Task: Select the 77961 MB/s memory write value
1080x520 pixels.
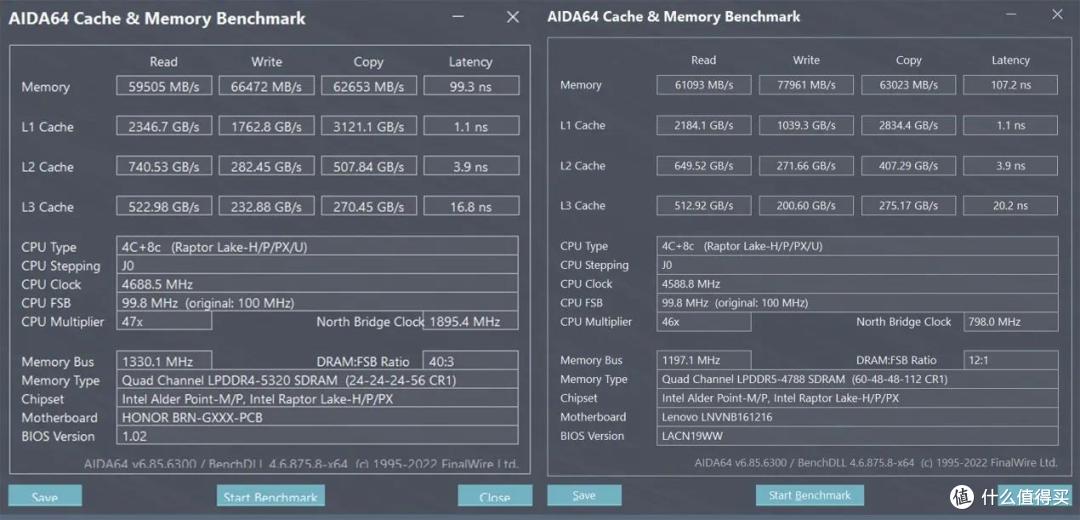Action: (806, 85)
